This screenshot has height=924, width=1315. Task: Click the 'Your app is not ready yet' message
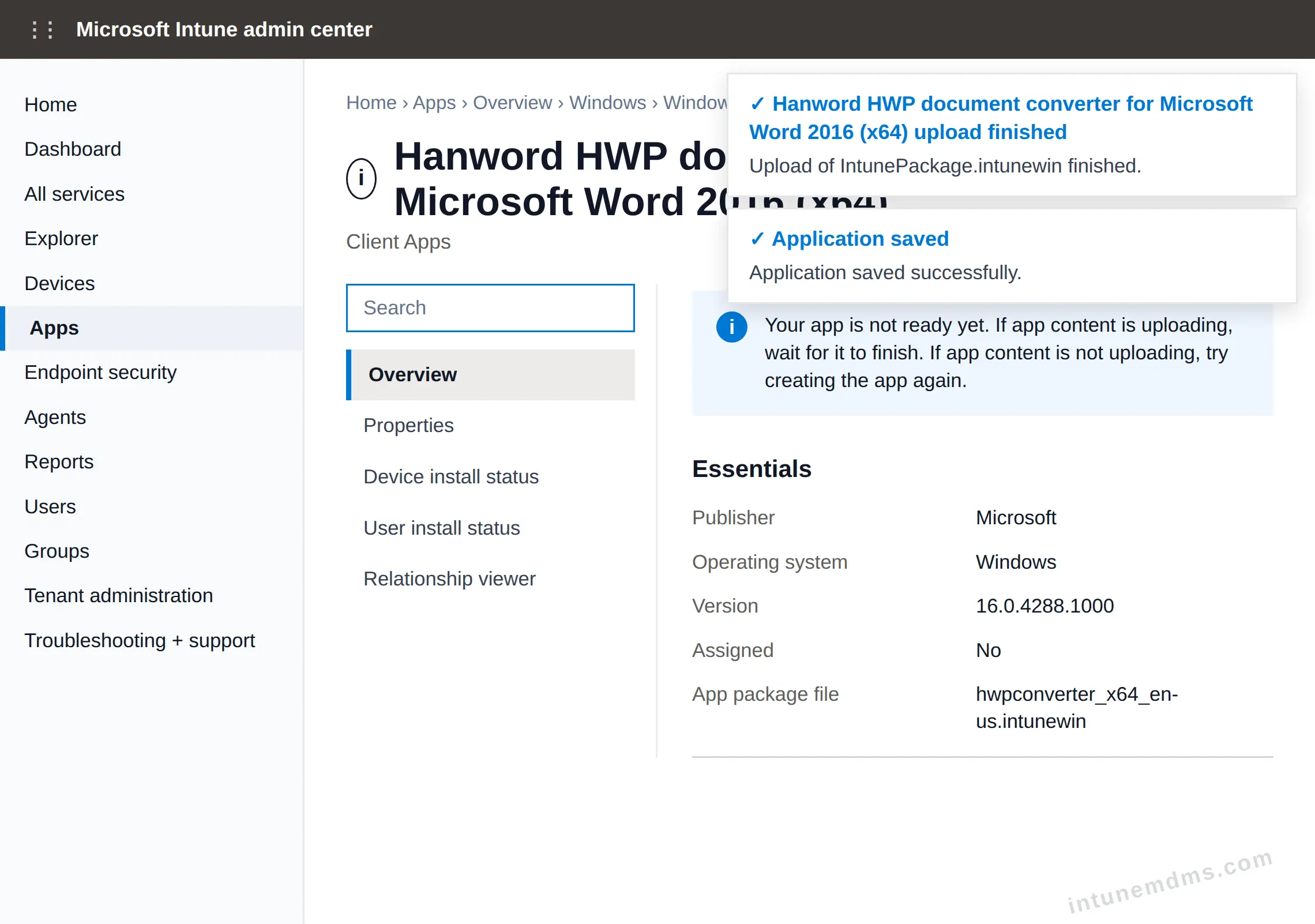pos(998,353)
